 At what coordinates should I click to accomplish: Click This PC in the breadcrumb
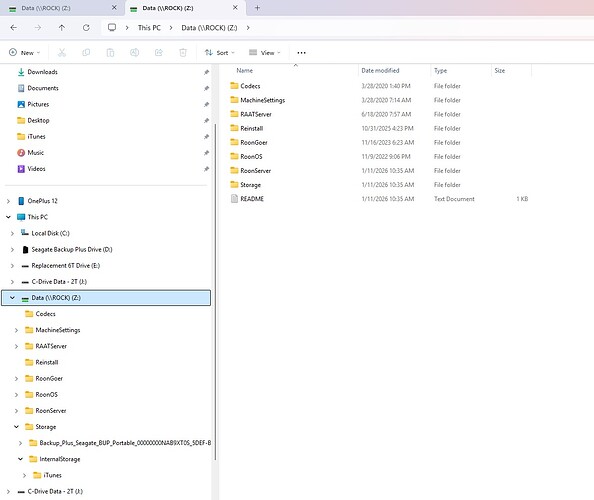(x=149, y=28)
